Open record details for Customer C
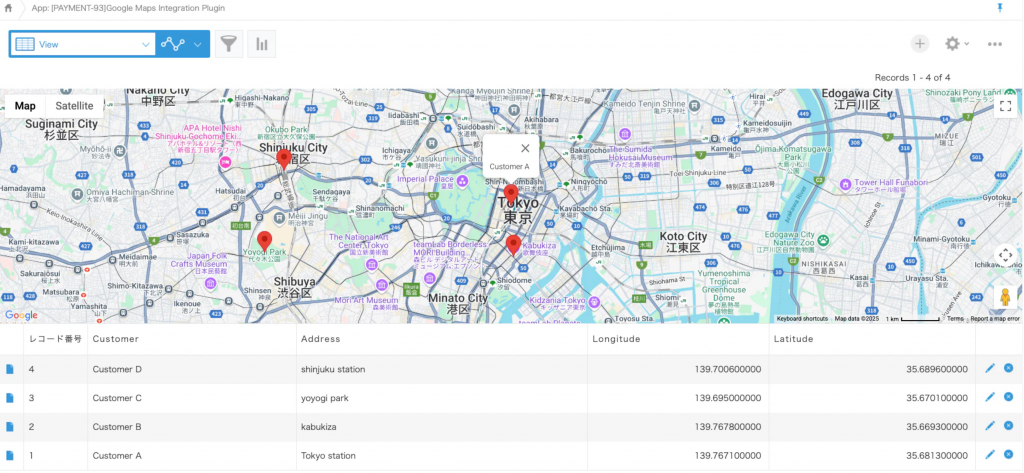Screen dimensions: 1024x473 coord(10,398)
